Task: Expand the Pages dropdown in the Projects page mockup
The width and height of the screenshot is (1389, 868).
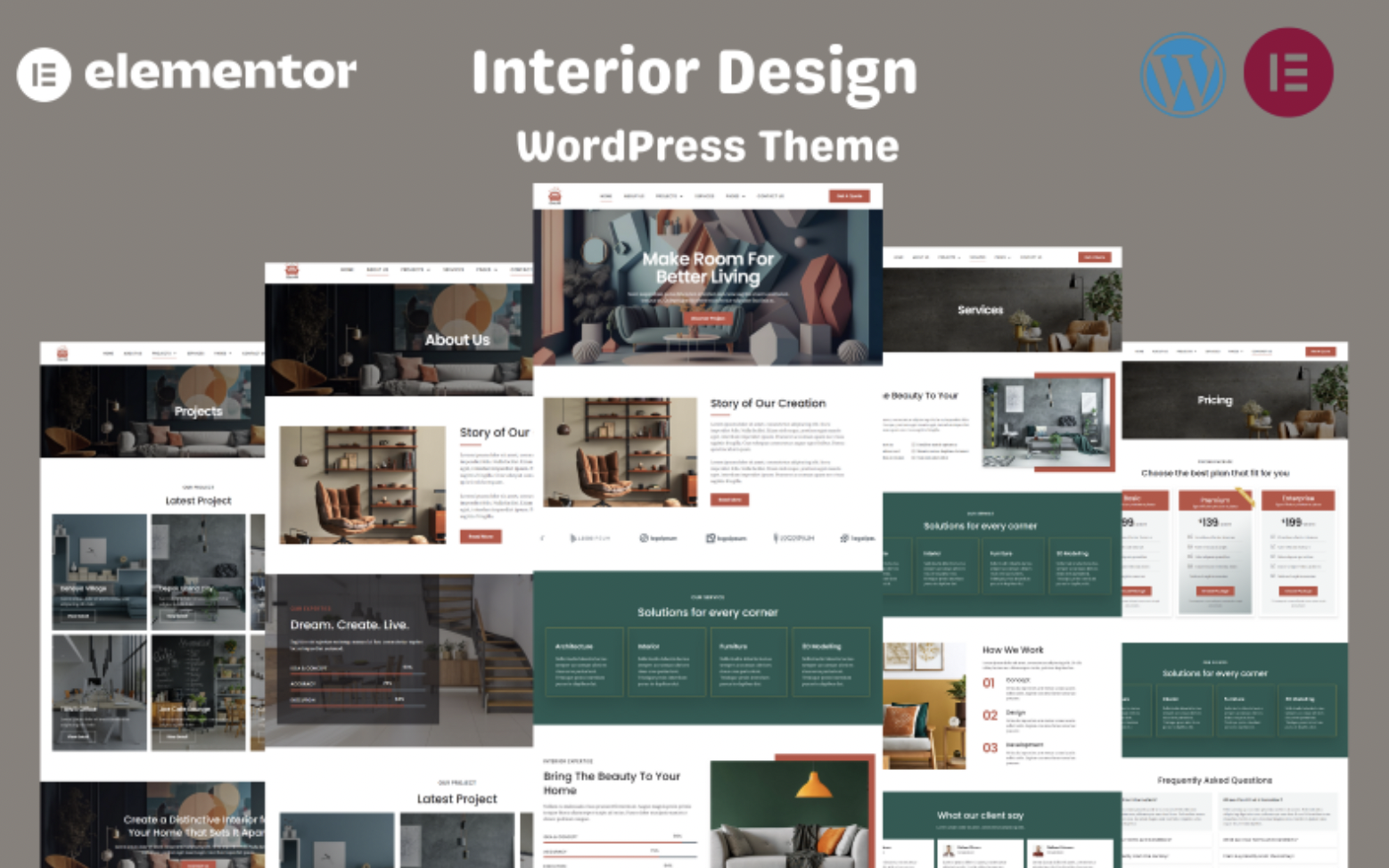Action: click(x=222, y=354)
